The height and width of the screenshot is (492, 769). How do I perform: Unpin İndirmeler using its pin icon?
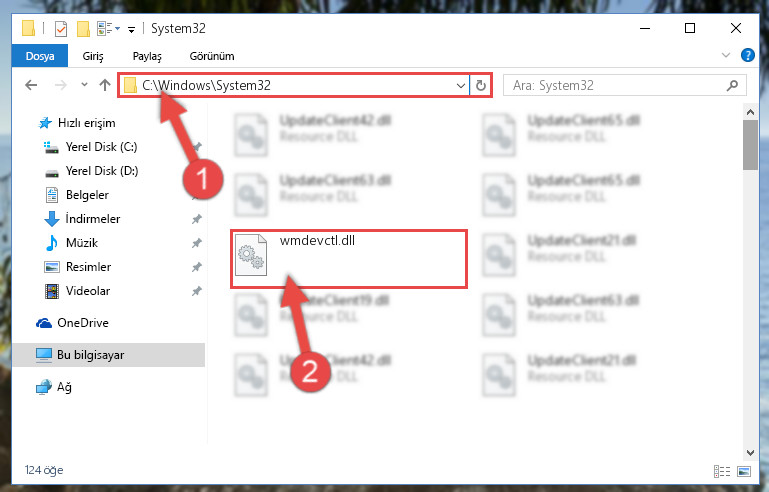[197, 219]
